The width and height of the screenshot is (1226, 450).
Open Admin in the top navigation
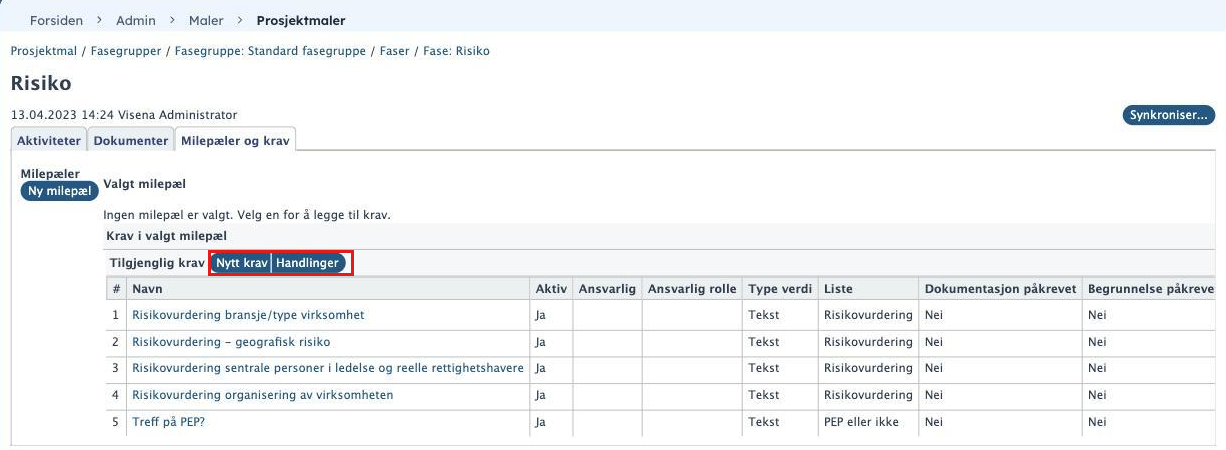tap(136, 20)
